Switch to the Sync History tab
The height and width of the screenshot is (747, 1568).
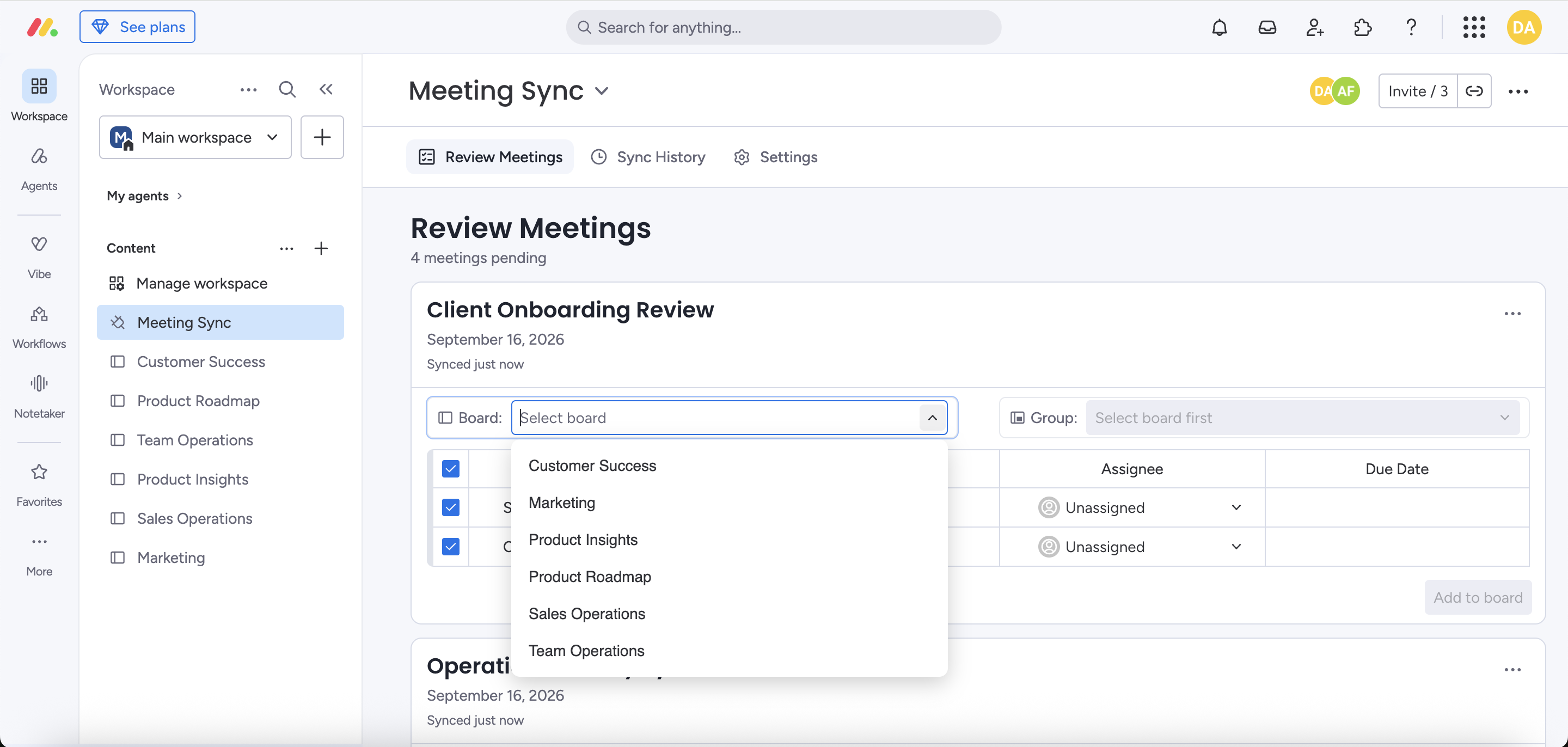648,157
